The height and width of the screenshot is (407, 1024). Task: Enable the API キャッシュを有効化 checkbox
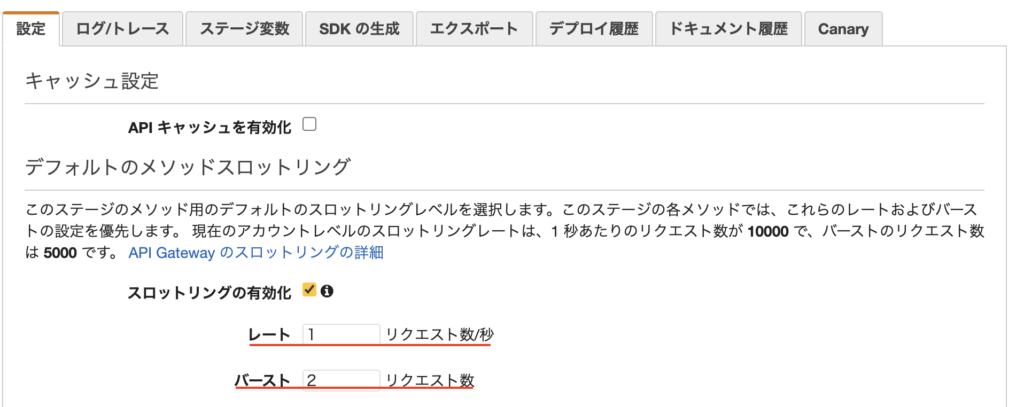click(309, 125)
